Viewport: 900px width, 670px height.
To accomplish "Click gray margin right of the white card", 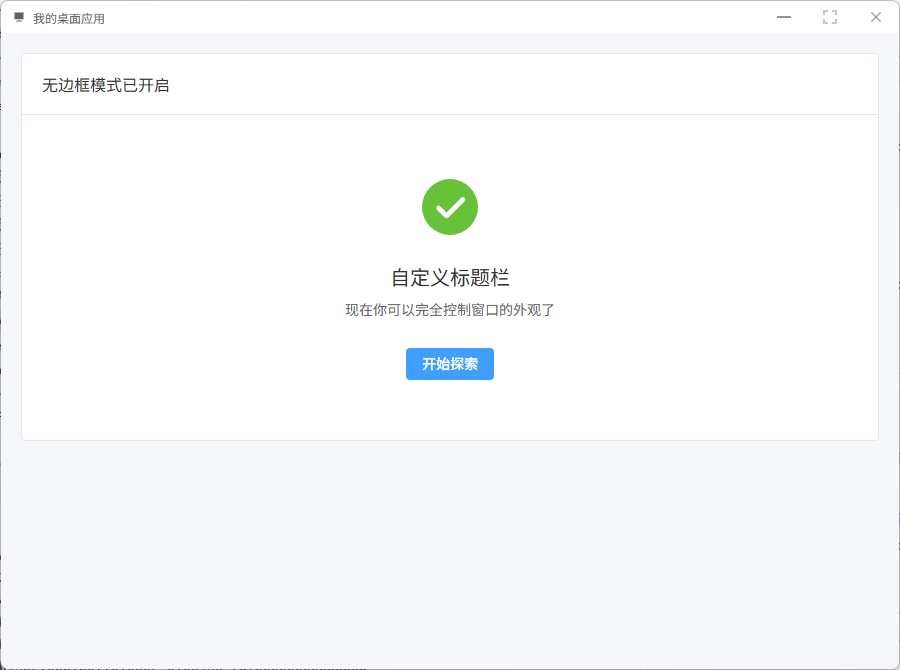I will point(888,250).
